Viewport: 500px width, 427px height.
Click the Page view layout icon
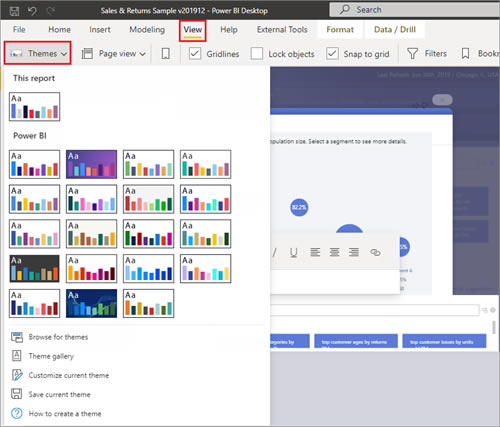click(87, 54)
